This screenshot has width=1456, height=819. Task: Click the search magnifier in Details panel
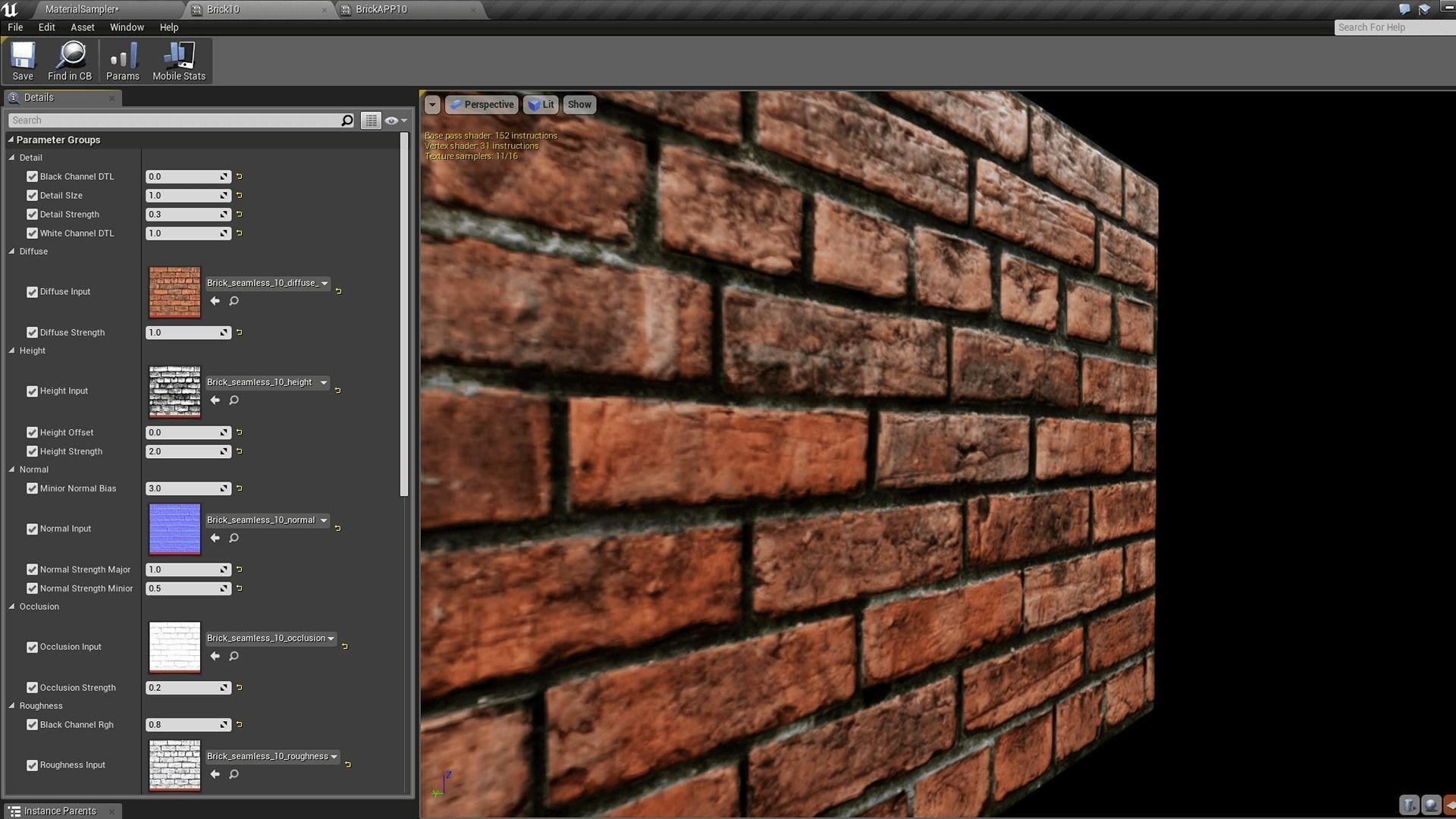pos(347,120)
